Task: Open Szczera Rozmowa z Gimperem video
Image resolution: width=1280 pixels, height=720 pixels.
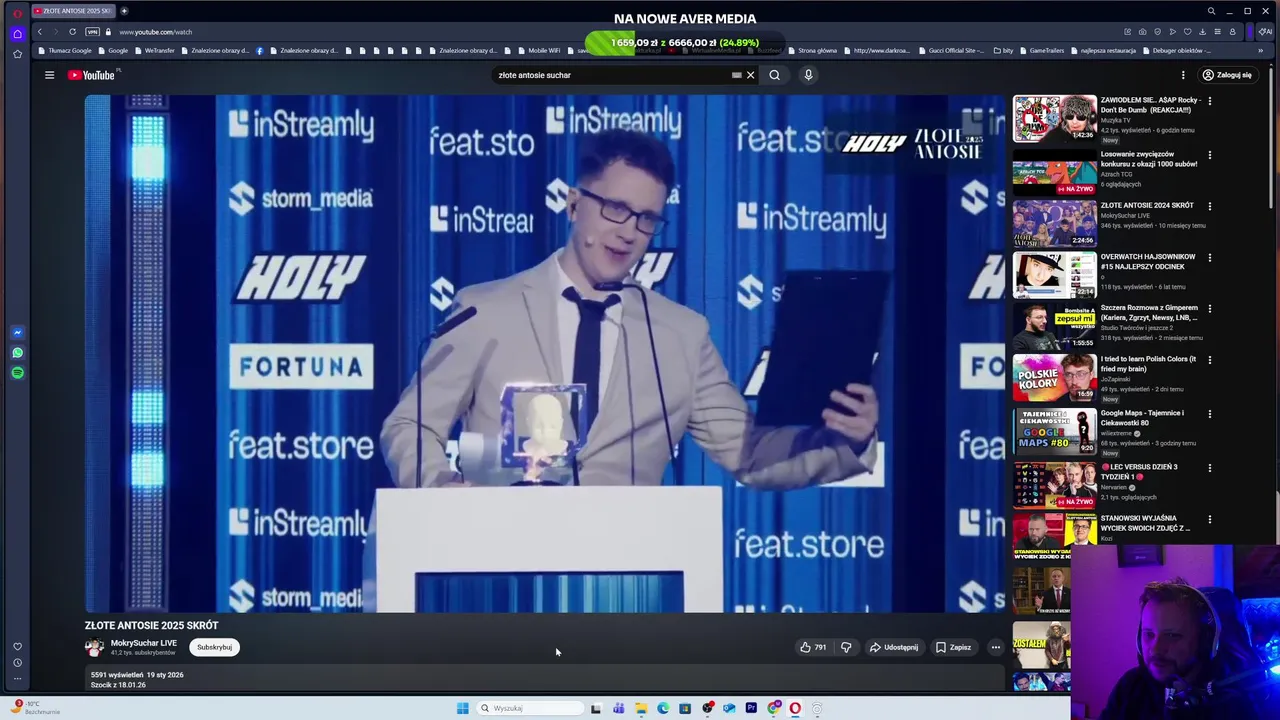Action: pyautogui.click(x=1054, y=326)
